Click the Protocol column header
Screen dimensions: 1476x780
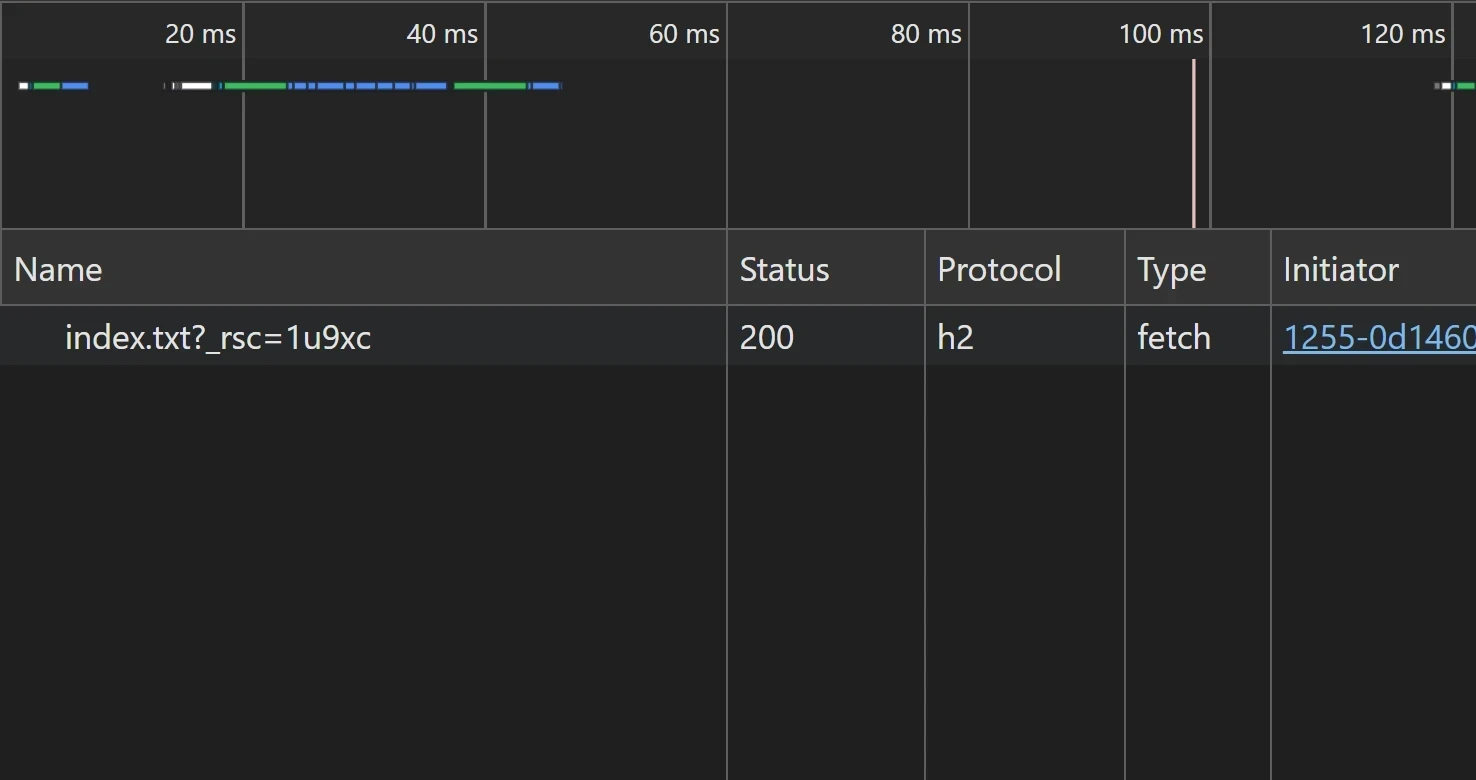[999, 269]
